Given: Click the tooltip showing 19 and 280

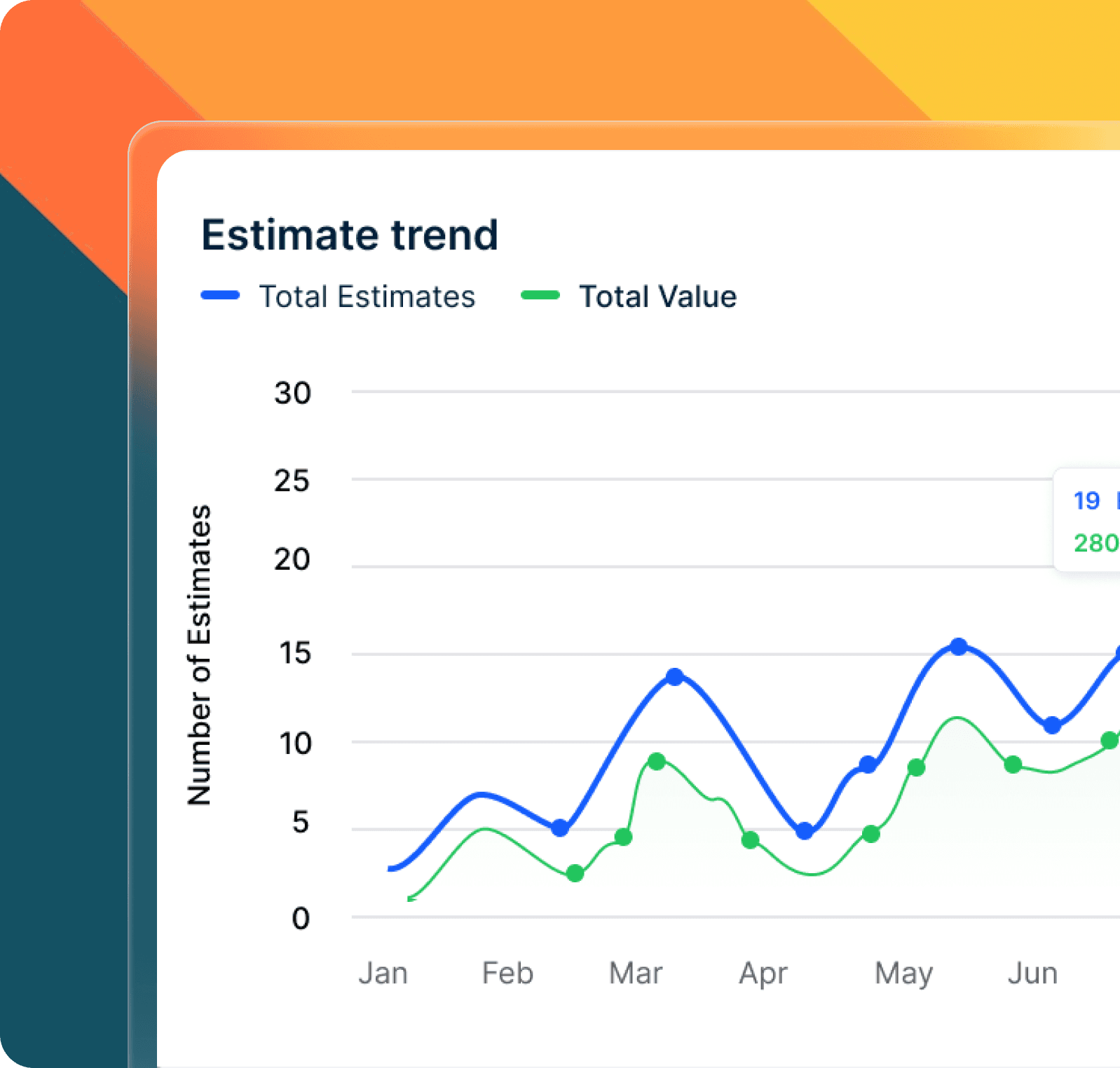Looking at the screenshot, I should point(1087,521).
